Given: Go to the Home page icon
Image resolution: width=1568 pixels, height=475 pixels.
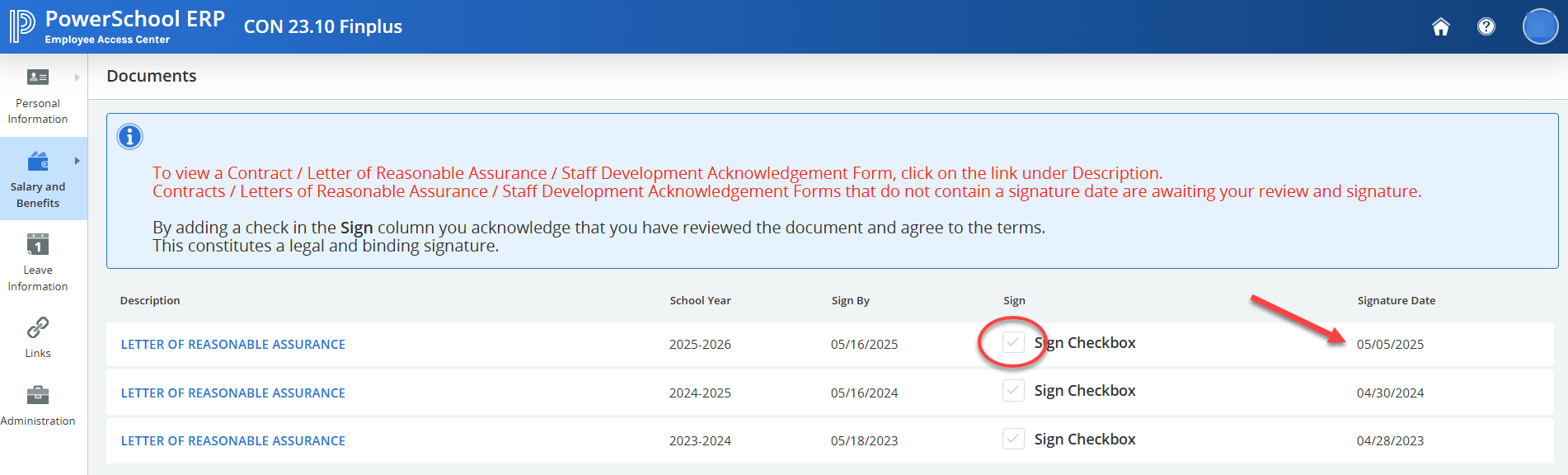Looking at the screenshot, I should coord(1440,27).
